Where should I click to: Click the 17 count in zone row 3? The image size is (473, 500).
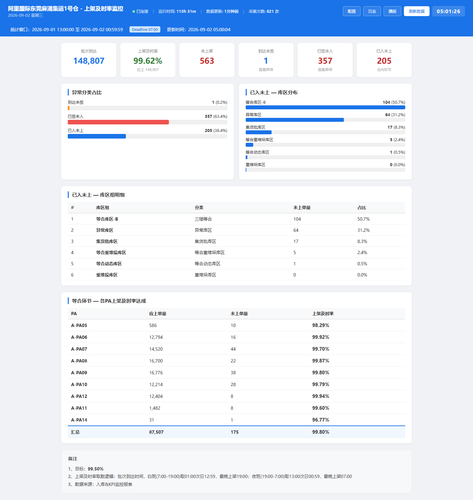296,241
